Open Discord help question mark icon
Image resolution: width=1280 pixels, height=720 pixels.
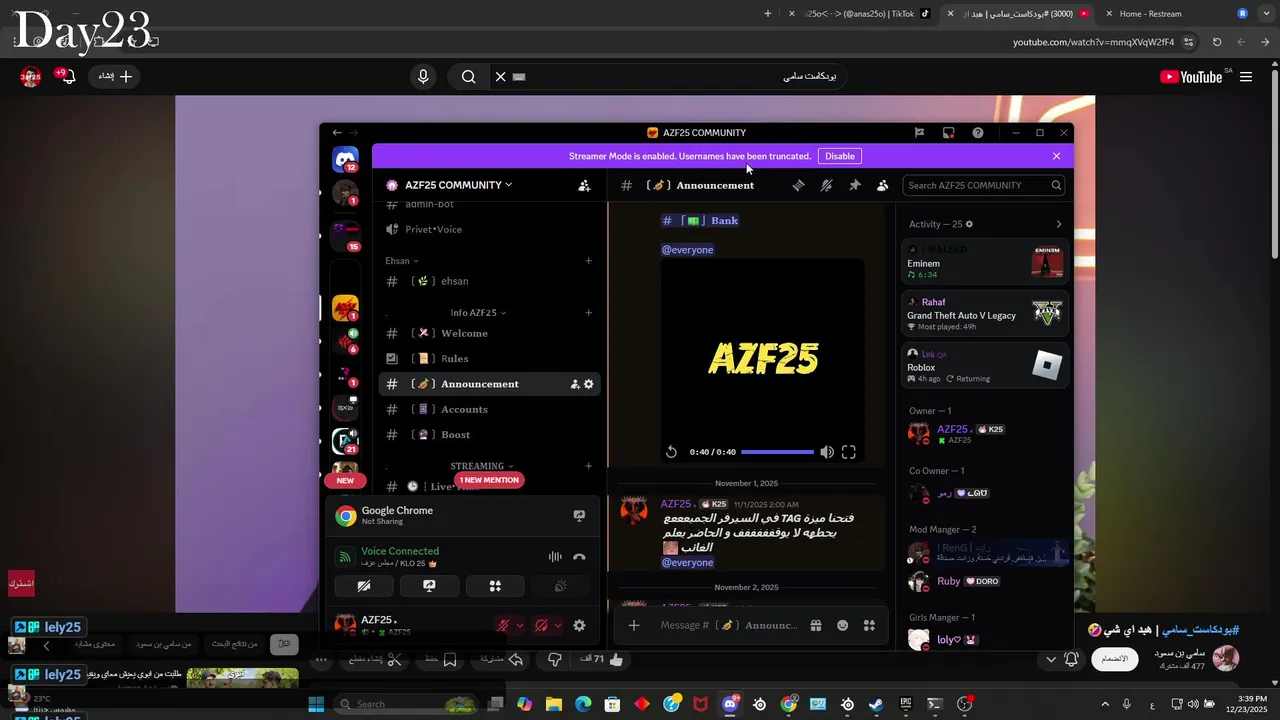point(977,132)
